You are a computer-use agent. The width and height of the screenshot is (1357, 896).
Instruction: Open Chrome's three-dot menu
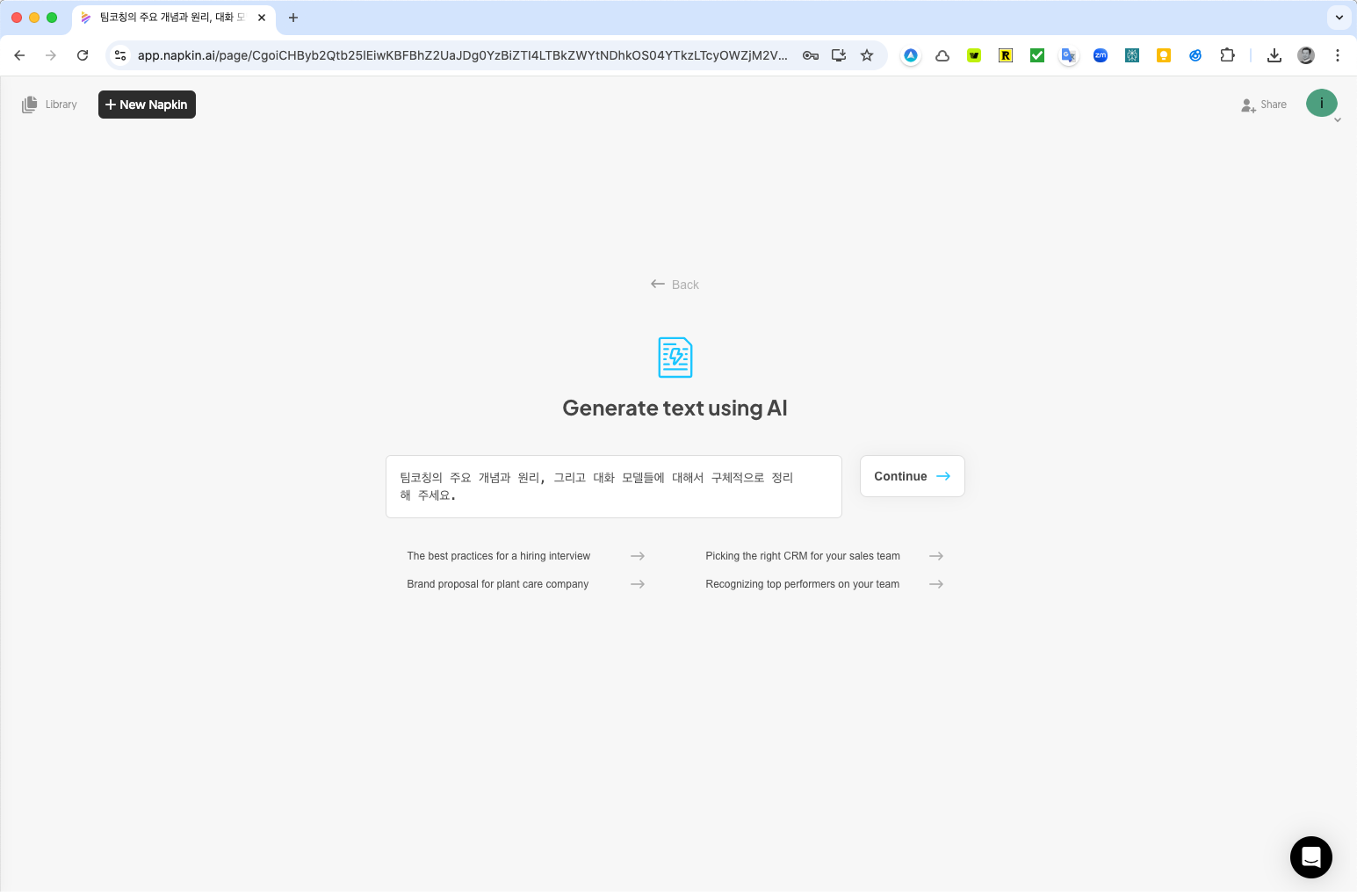[1337, 55]
